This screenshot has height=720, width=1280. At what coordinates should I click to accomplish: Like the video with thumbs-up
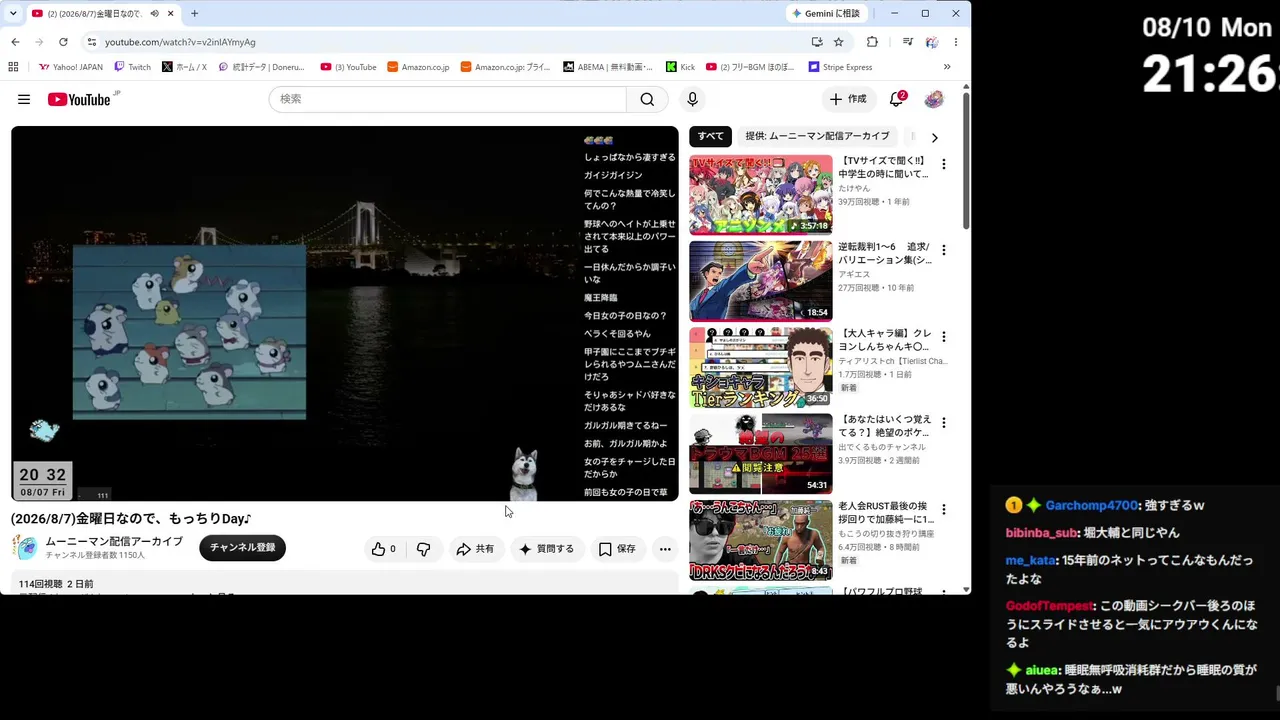384,549
